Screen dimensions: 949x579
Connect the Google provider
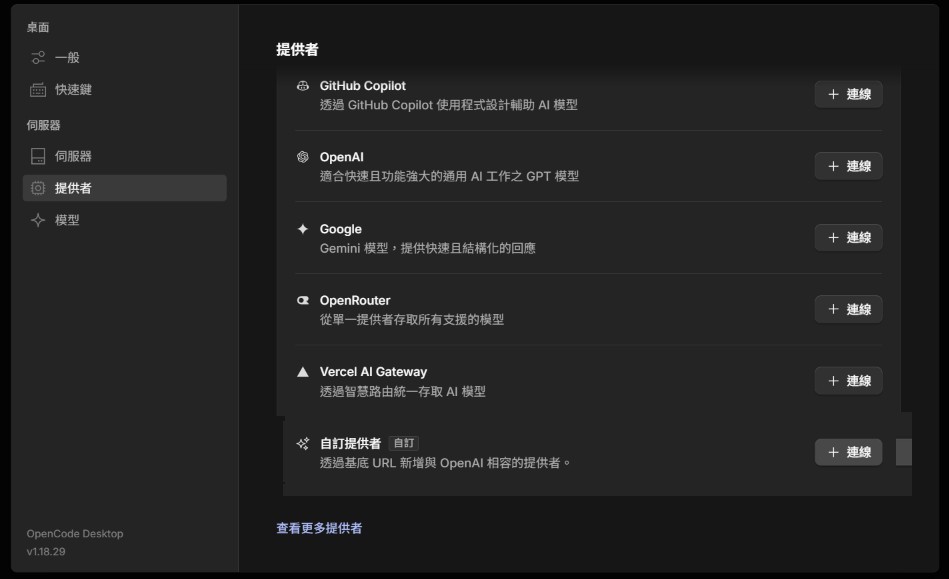[x=848, y=237]
